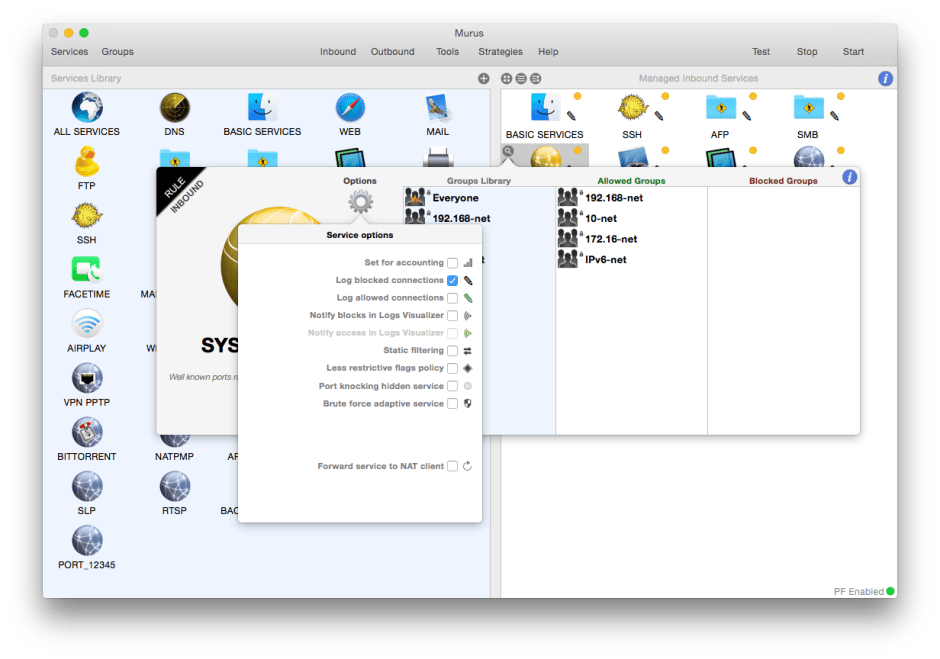Select the FACETIME service

86,268
